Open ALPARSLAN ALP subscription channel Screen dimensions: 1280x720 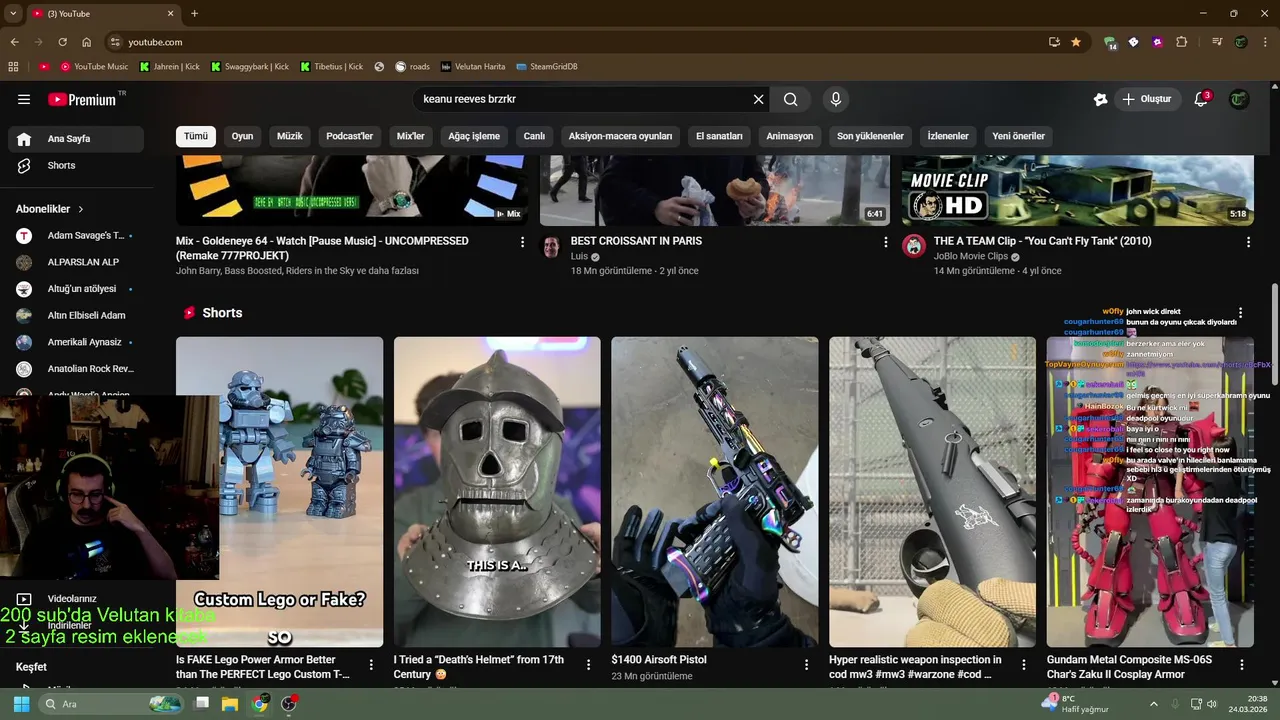[x=76, y=262]
